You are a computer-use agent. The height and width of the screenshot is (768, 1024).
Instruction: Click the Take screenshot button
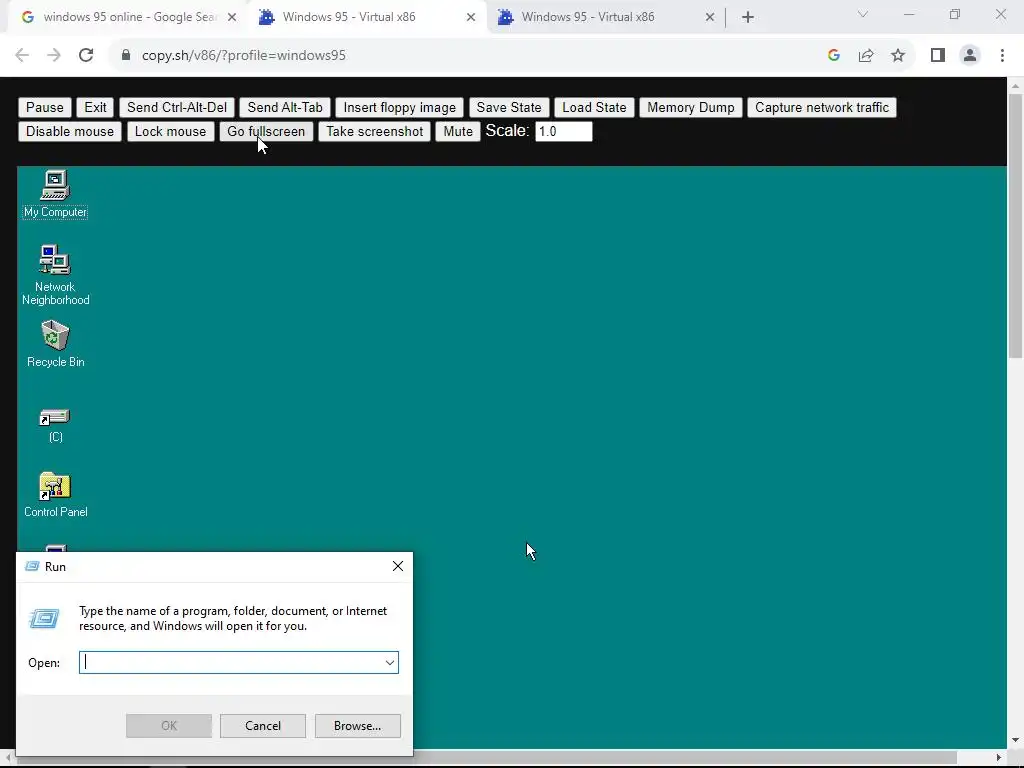tap(374, 132)
